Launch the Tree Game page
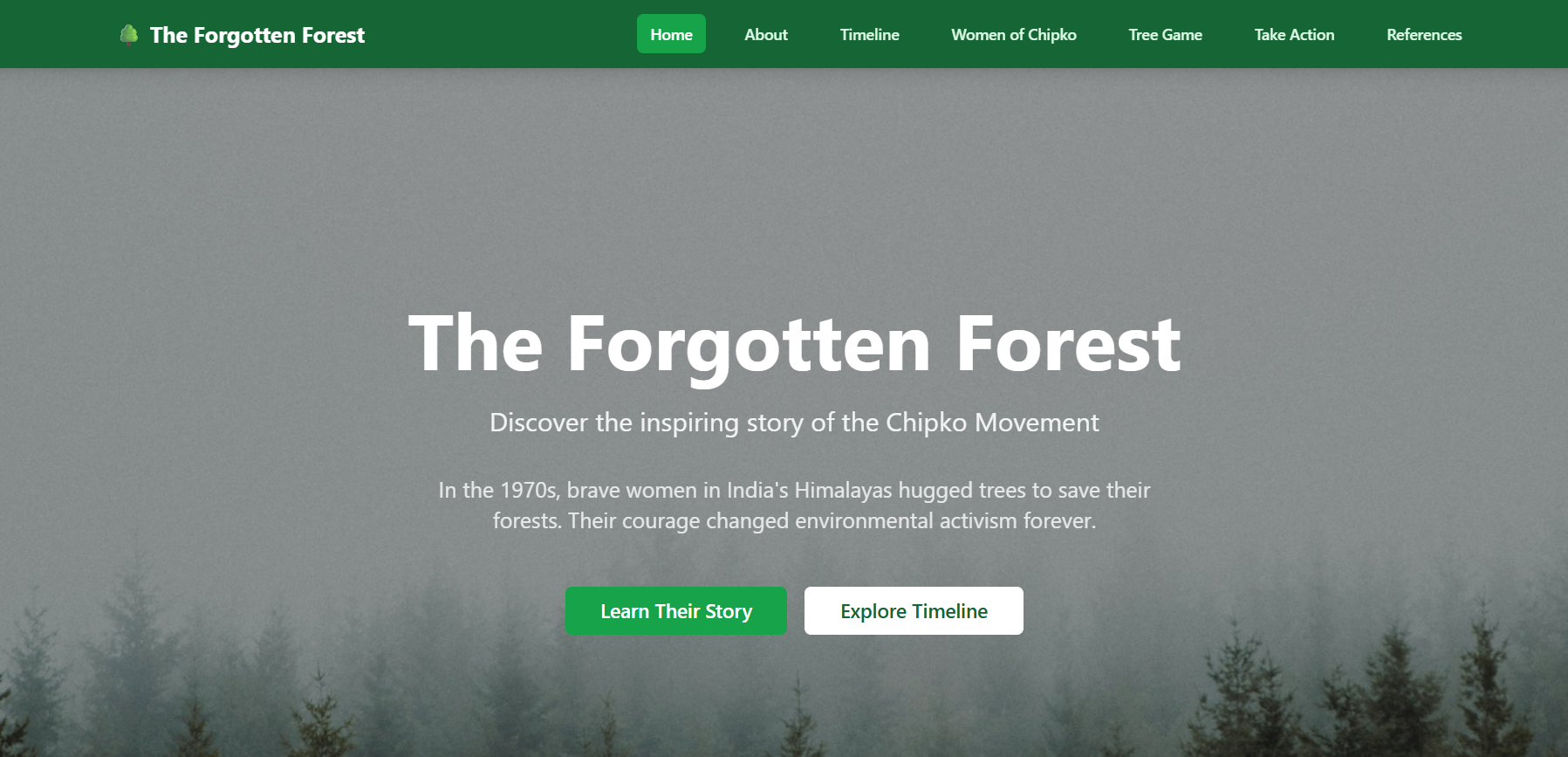 pos(1165,34)
